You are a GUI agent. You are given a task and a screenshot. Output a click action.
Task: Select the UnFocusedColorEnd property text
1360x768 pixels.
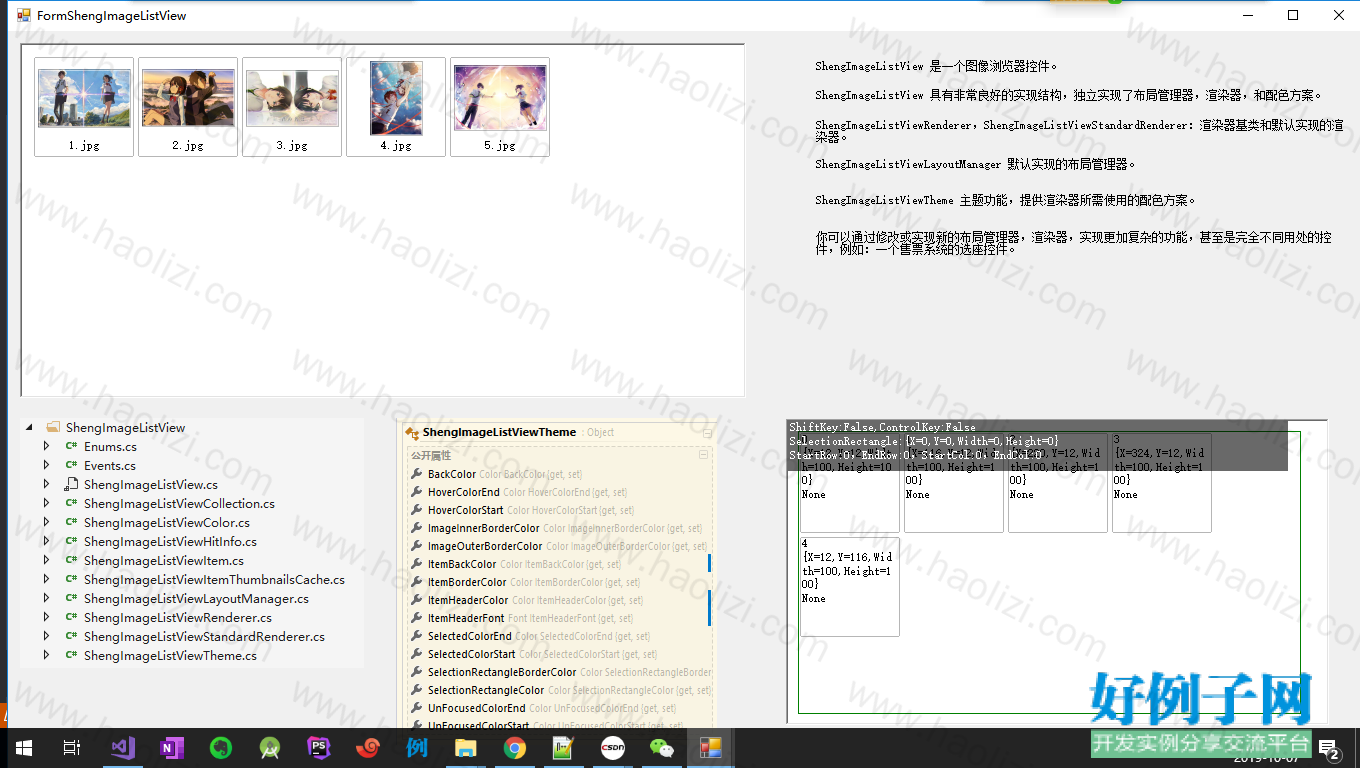[x=477, y=708]
